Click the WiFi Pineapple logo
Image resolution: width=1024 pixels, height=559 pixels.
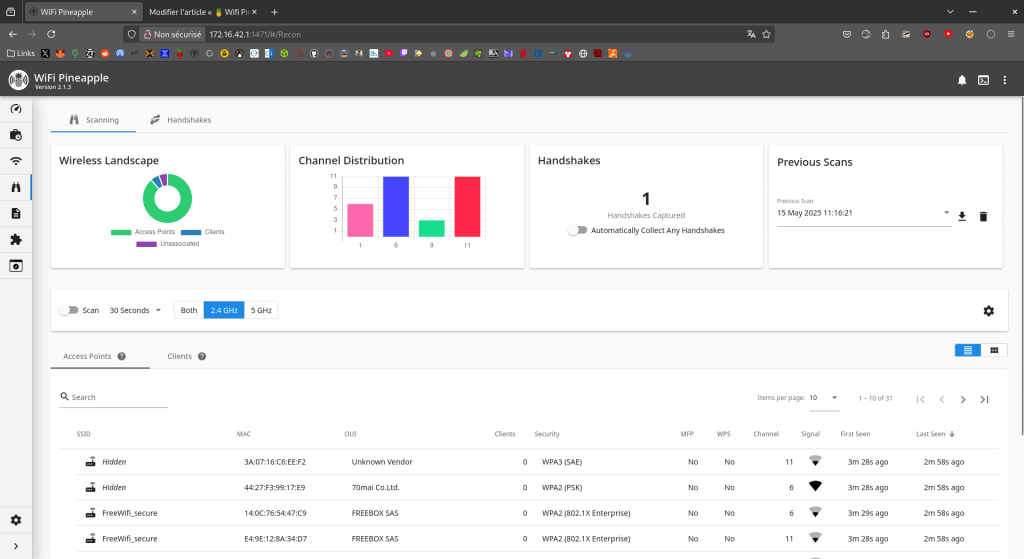[x=18, y=80]
